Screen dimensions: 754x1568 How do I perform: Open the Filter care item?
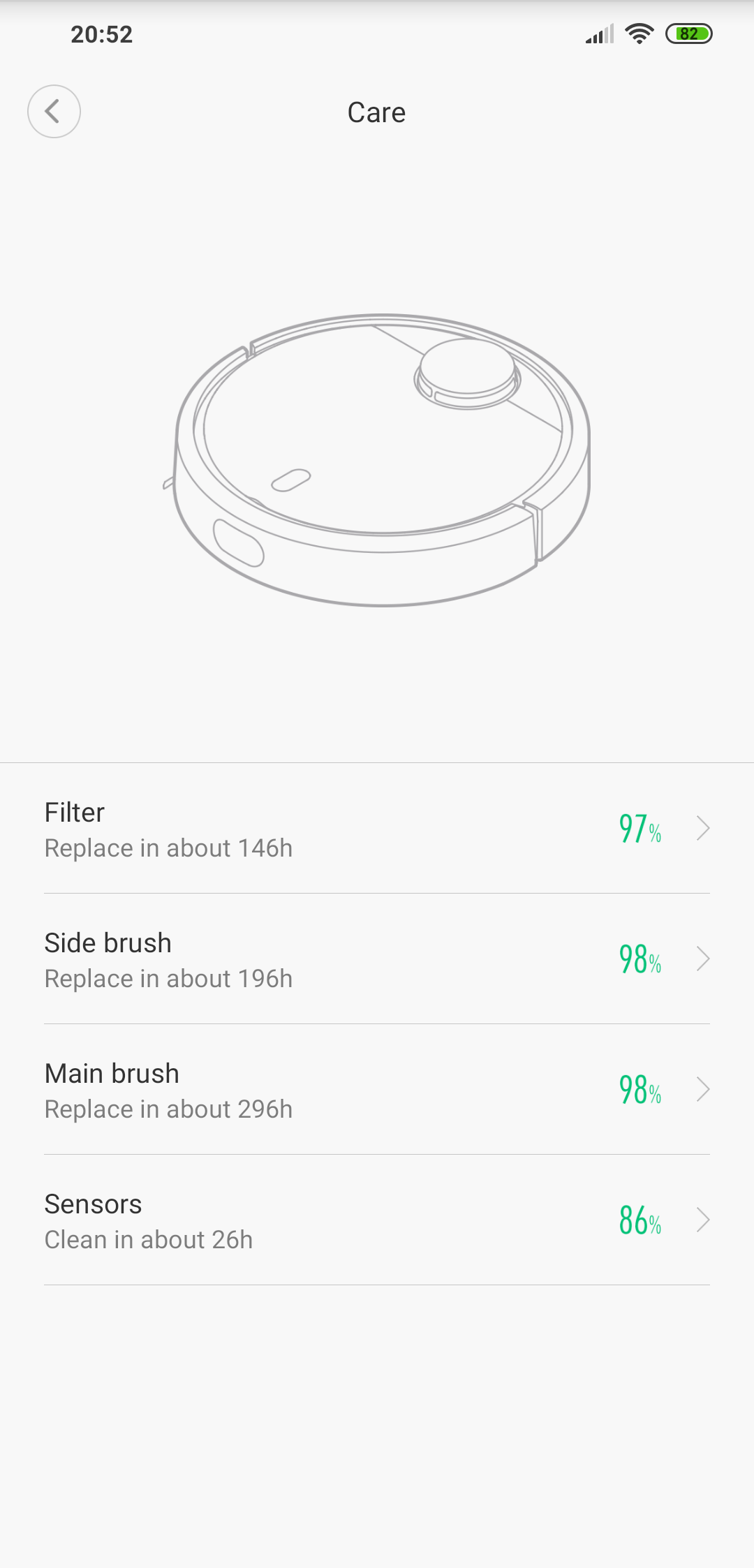tap(279, 829)
